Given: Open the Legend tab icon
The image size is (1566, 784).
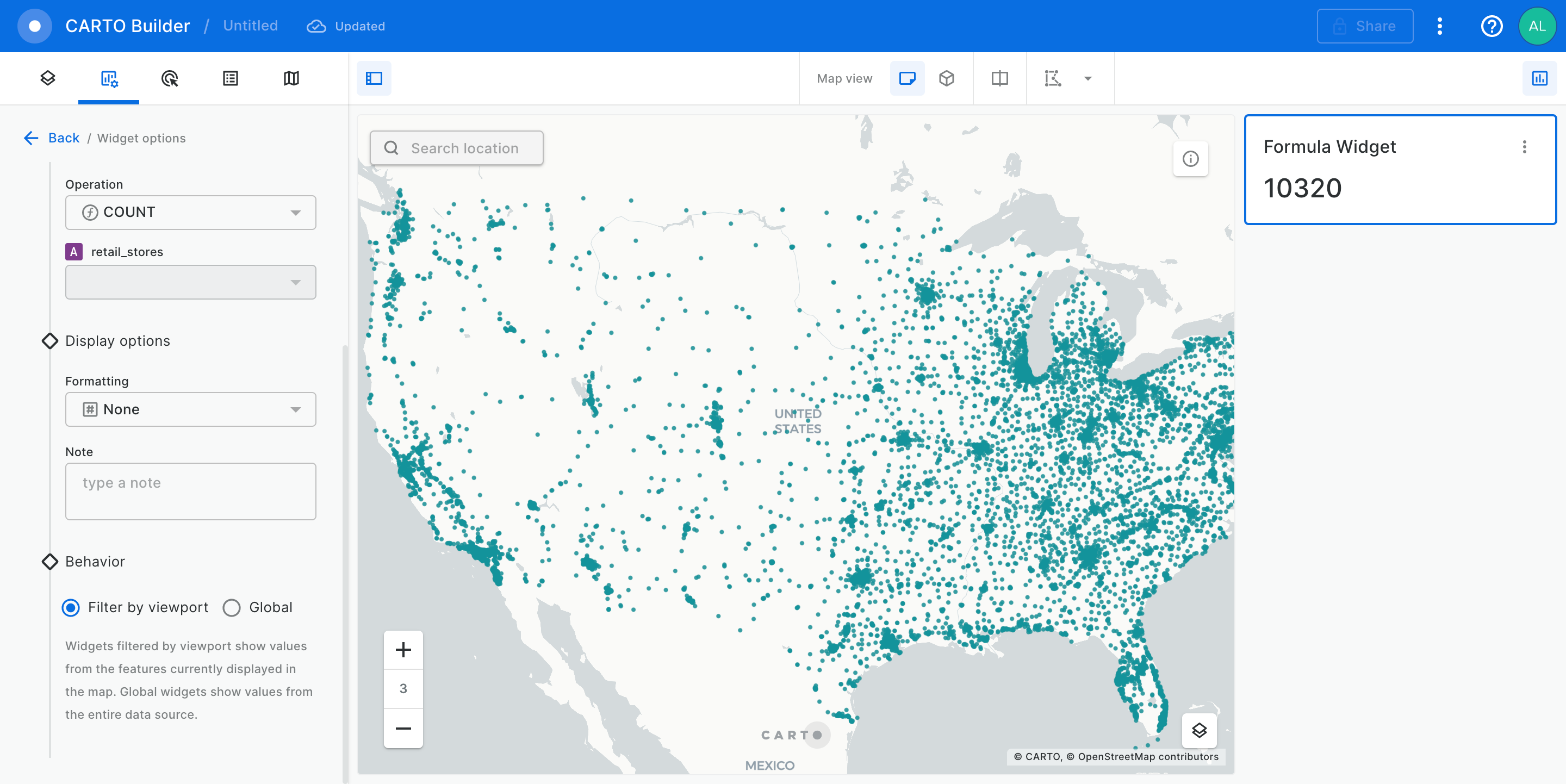Looking at the screenshot, I should click(231, 78).
